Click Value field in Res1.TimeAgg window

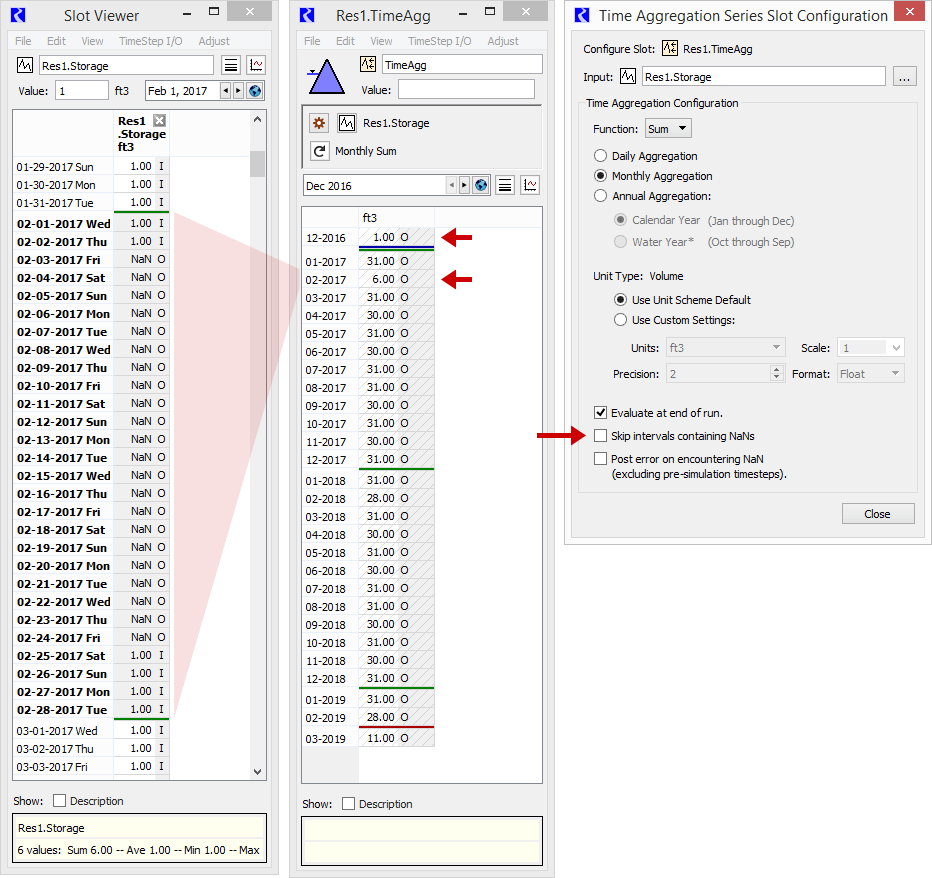click(466, 90)
